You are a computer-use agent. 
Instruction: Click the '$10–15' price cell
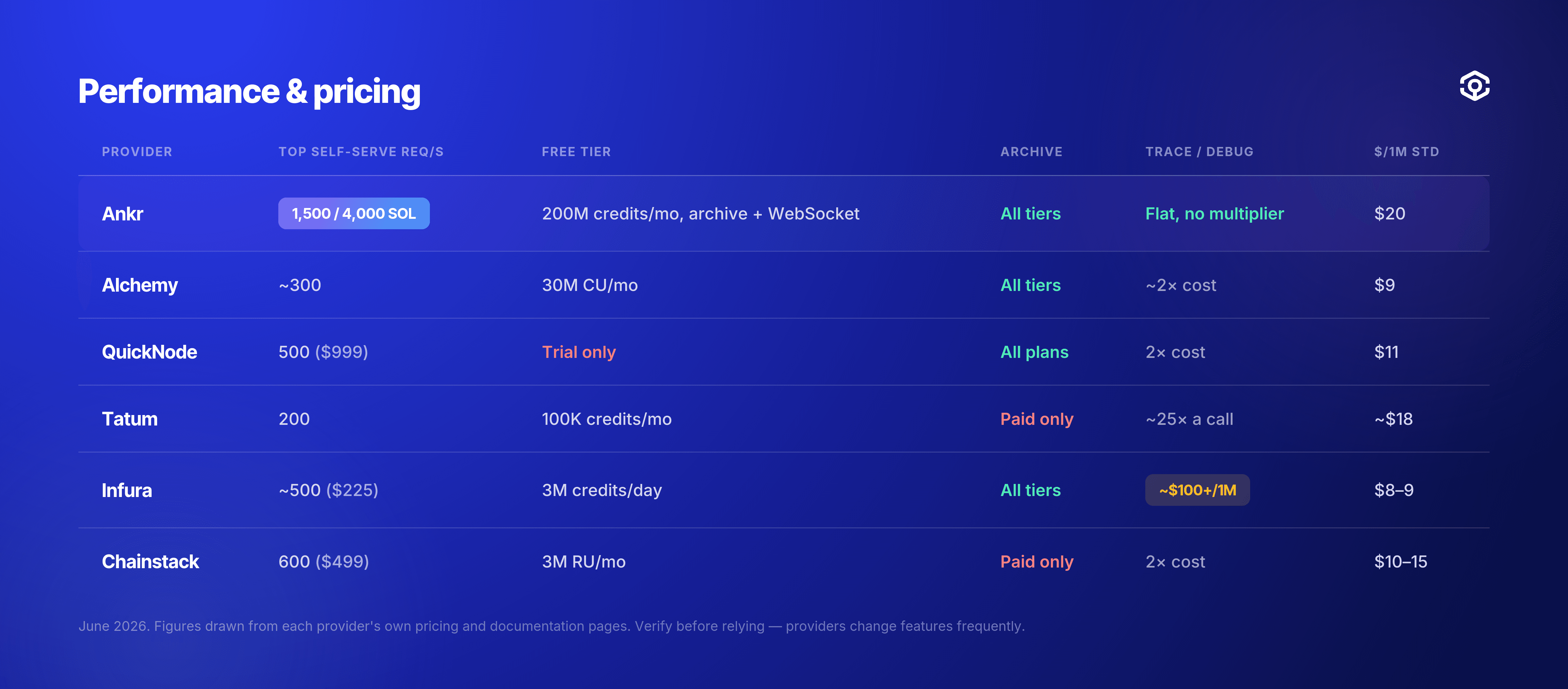click(1401, 562)
